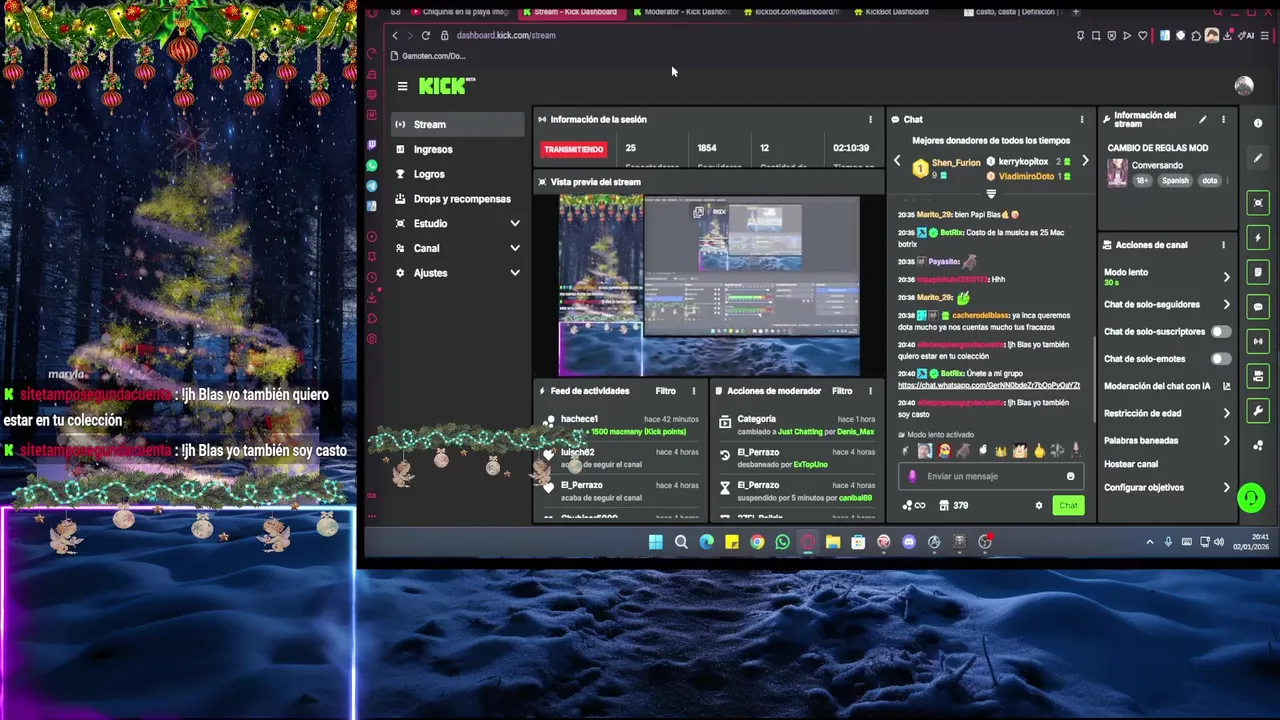Open Configurar objetivos settings
This screenshot has height=720, width=1280.
click(x=1167, y=487)
